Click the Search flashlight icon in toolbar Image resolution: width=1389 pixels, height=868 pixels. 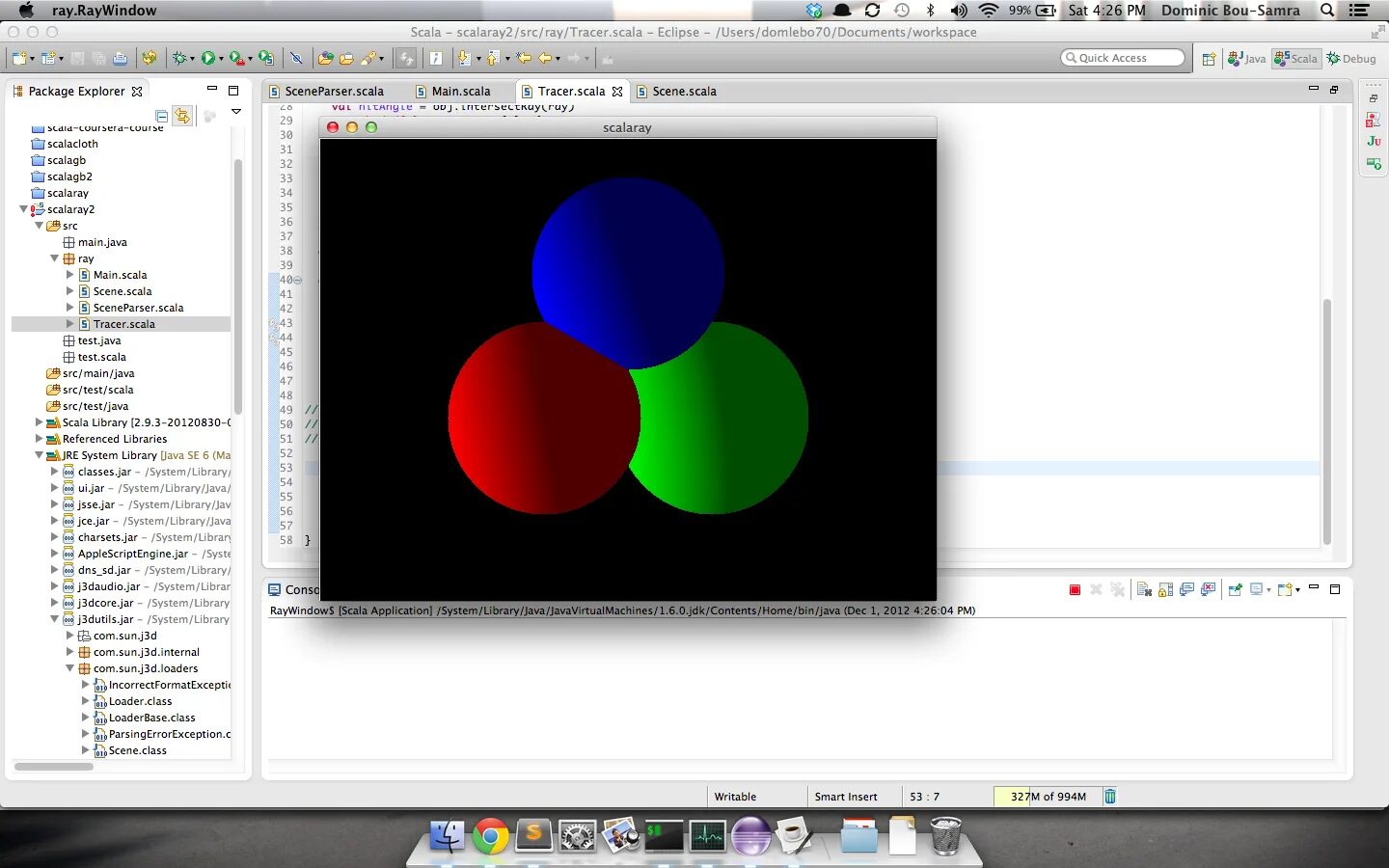coord(368,59)
